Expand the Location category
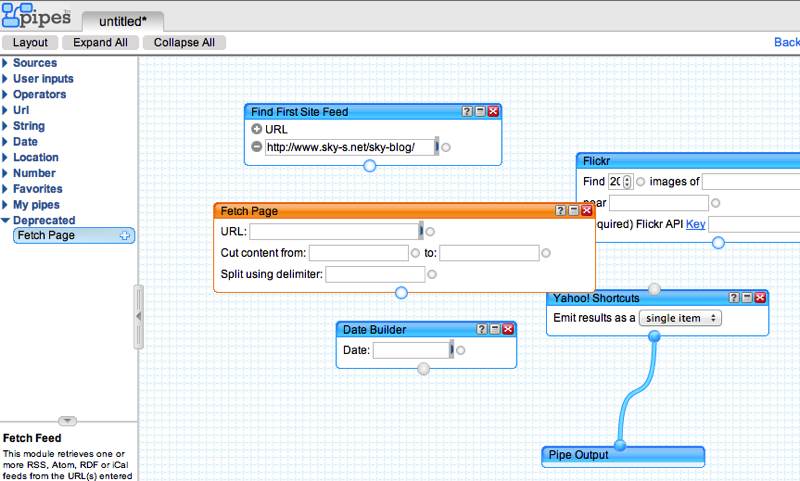 click(5, 158)
